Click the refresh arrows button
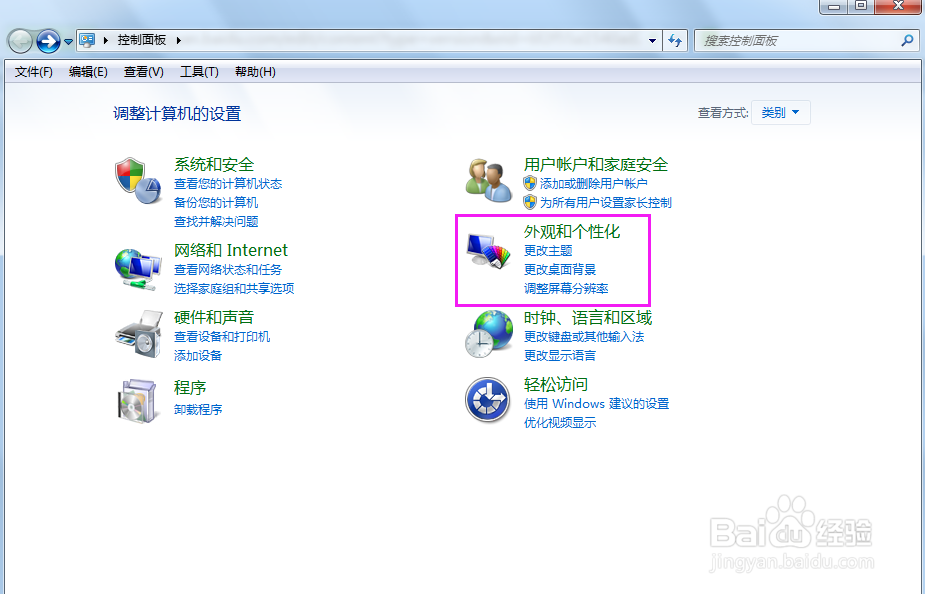Screen dimensions: 925x594 675,41
